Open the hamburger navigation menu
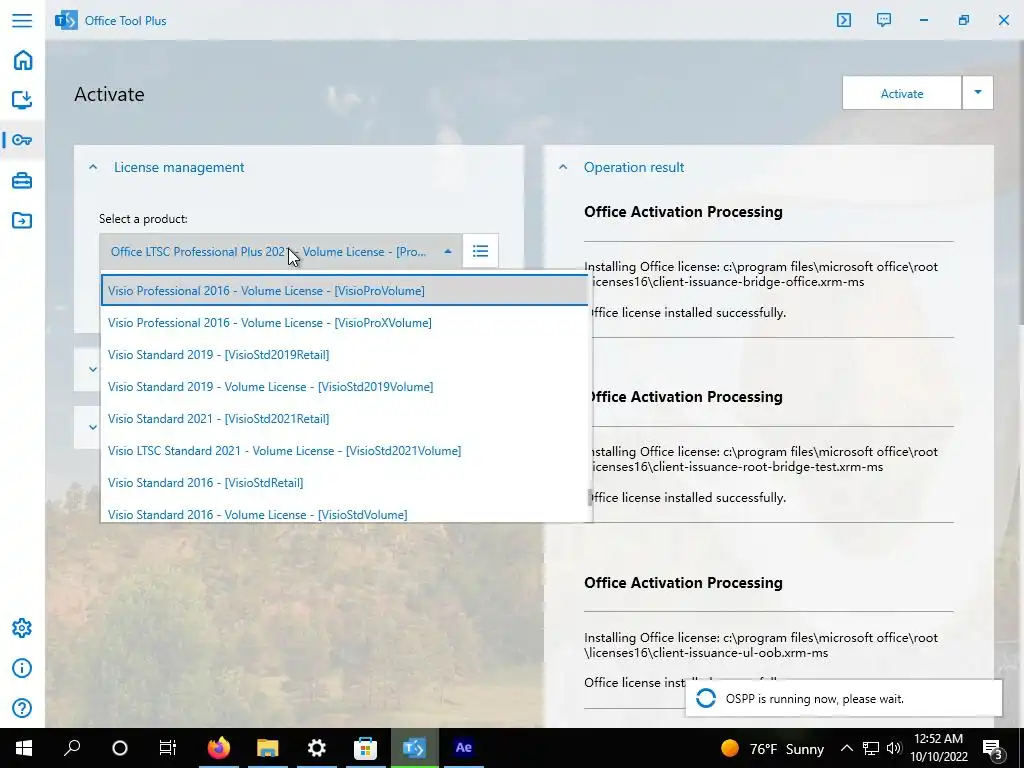 [x=22, y=20]
